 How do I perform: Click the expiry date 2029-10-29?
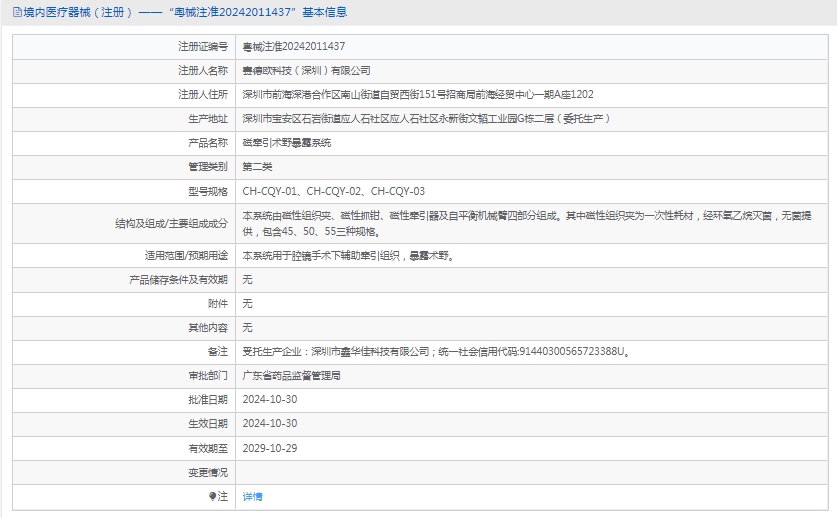point(270,448)
